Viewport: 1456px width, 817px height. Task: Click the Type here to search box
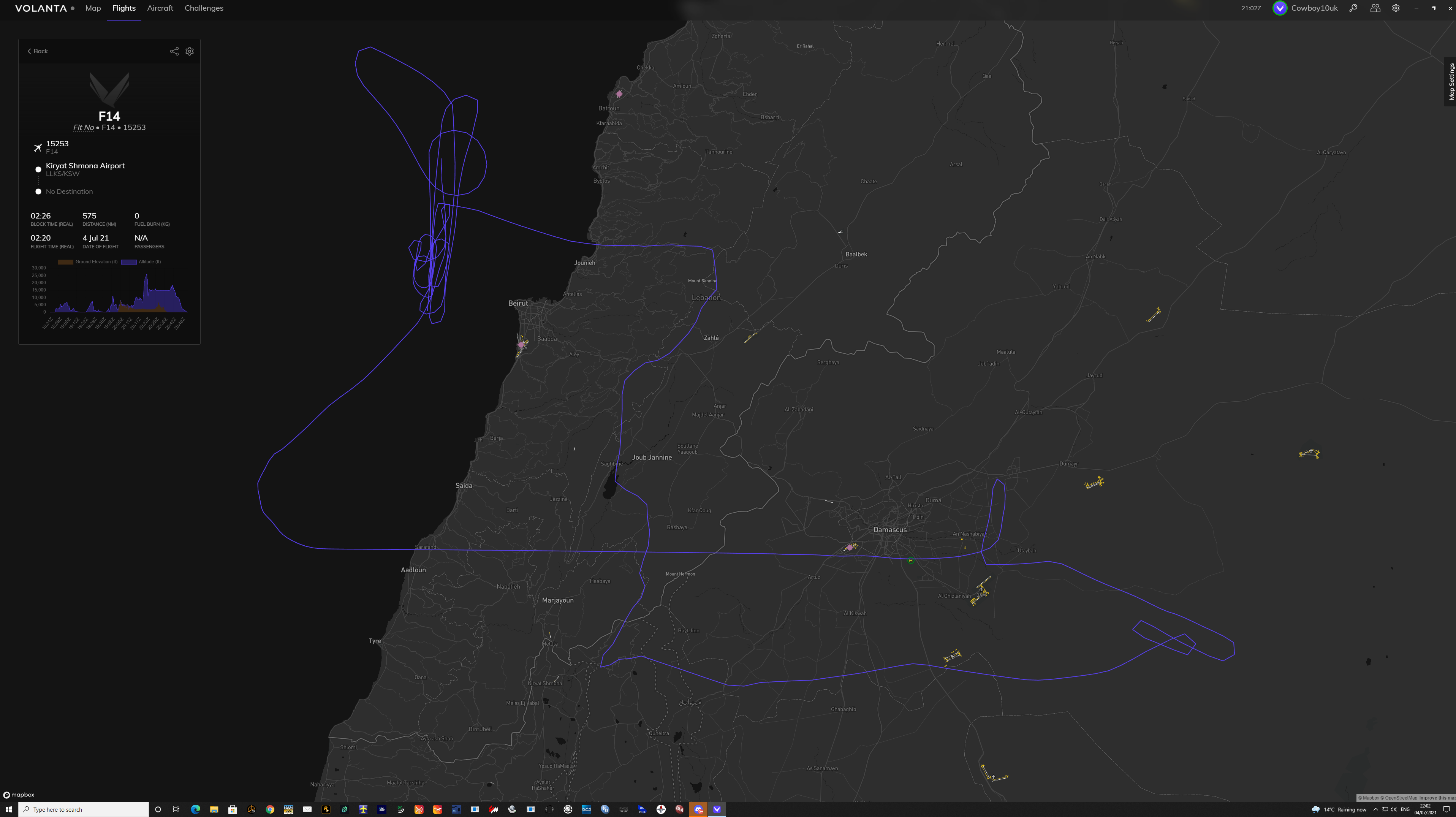[x=84, y=810]
